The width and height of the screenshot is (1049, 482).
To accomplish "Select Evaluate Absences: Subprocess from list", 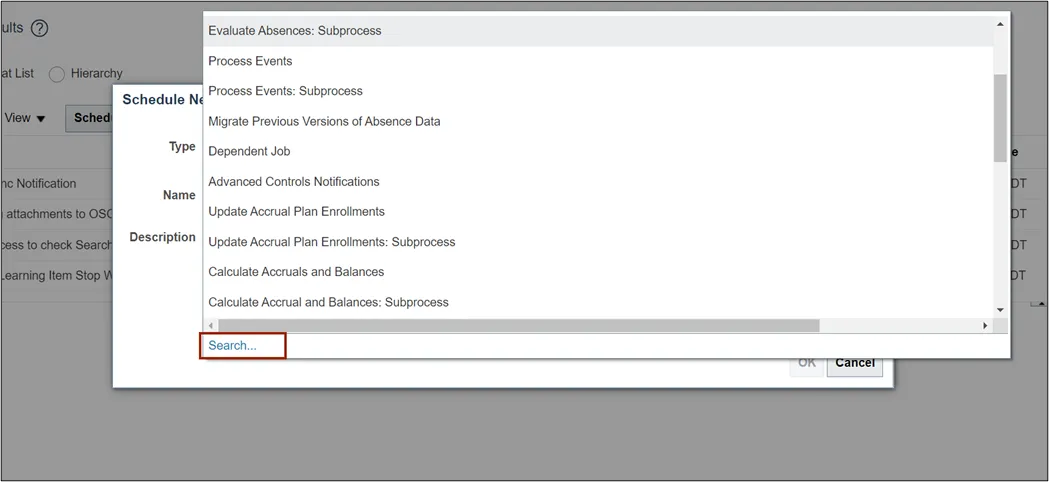I will coord(295,31).
